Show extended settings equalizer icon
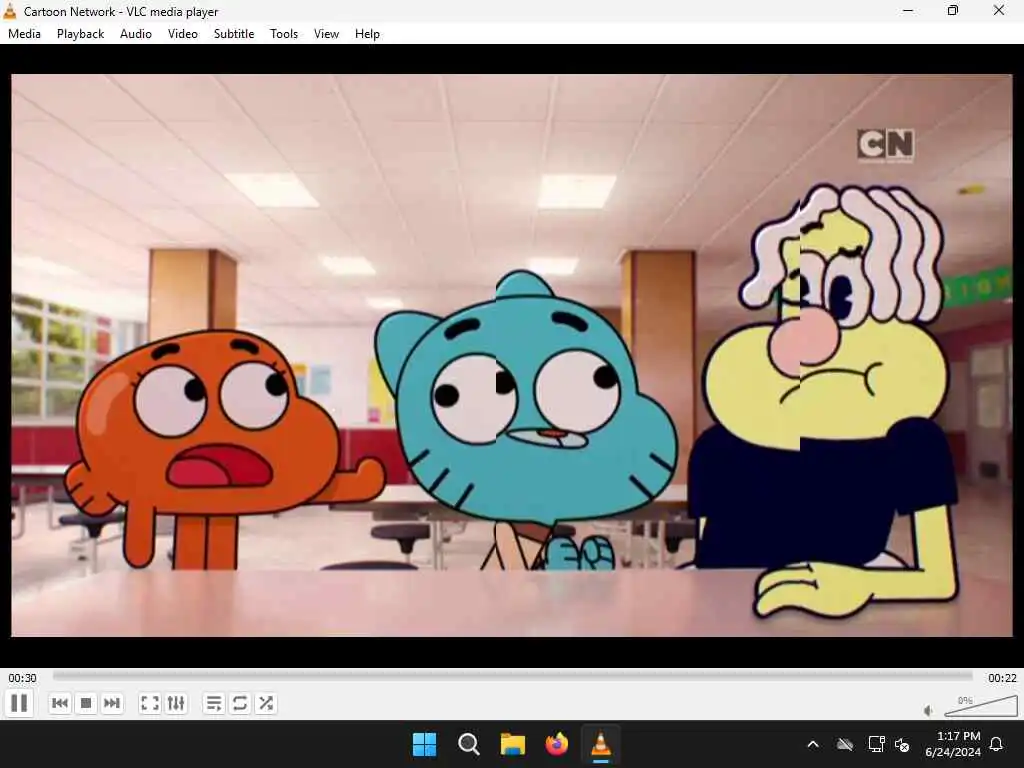 point(176,703)
